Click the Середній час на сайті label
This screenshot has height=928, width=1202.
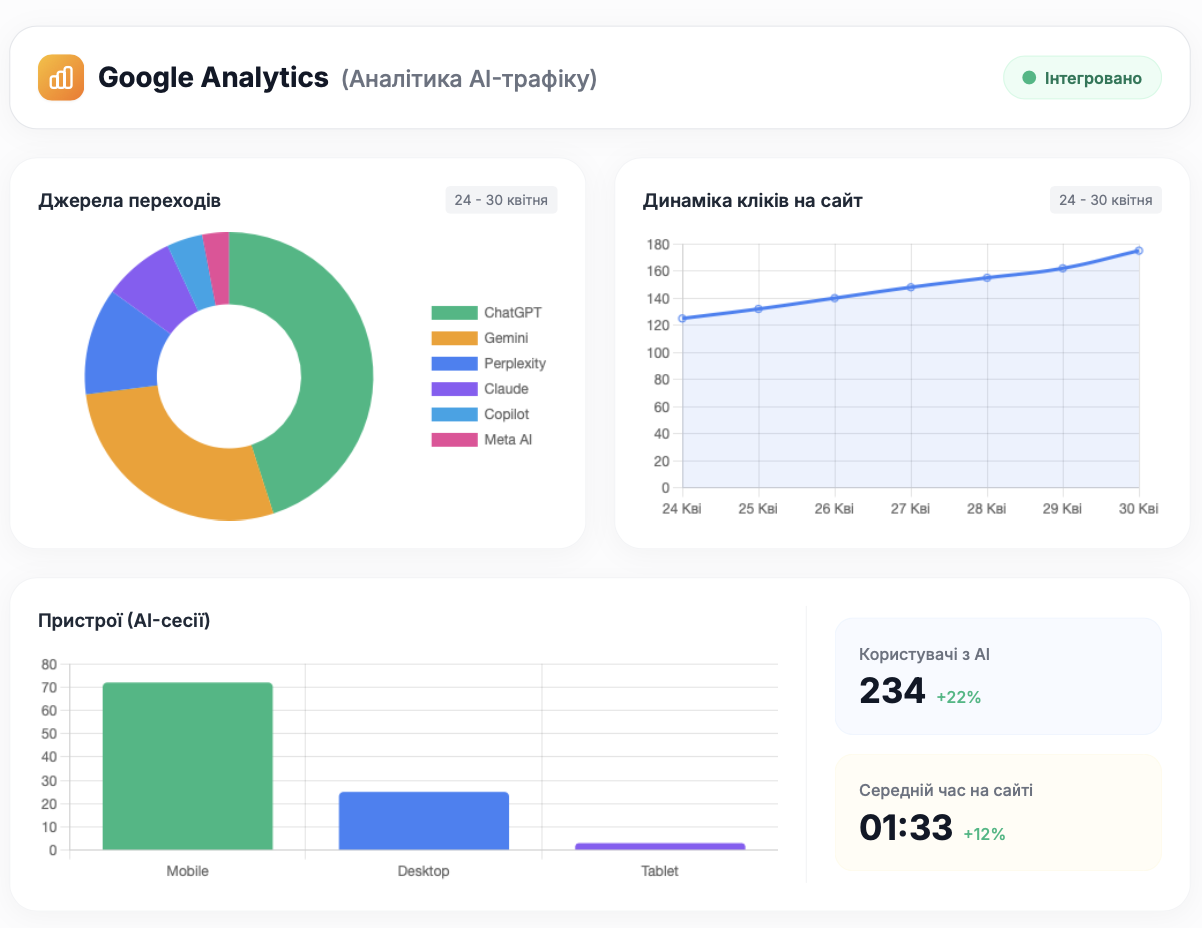tap(946, 790)
